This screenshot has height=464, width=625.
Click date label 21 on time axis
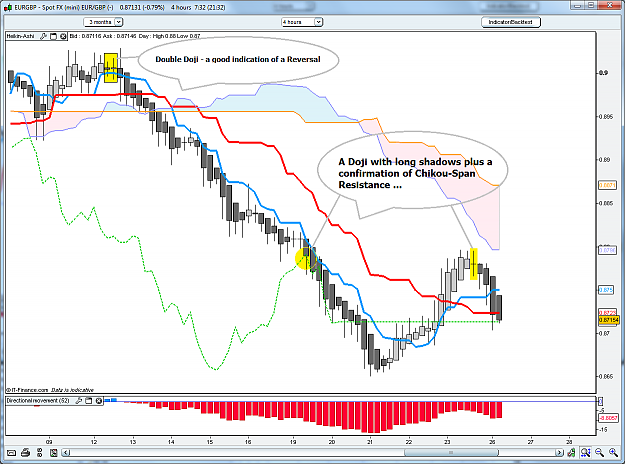370,442
